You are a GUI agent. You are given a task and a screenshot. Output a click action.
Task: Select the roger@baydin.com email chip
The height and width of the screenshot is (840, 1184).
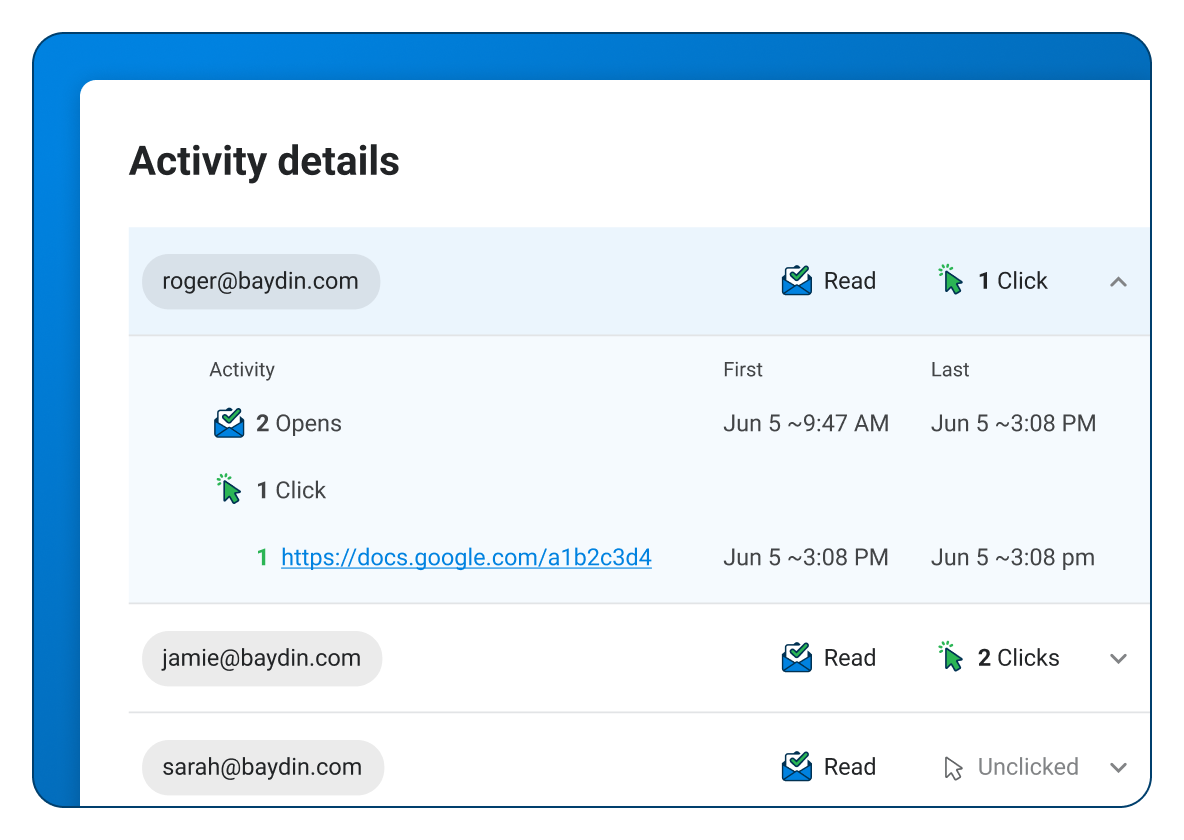tap(260, 281)
